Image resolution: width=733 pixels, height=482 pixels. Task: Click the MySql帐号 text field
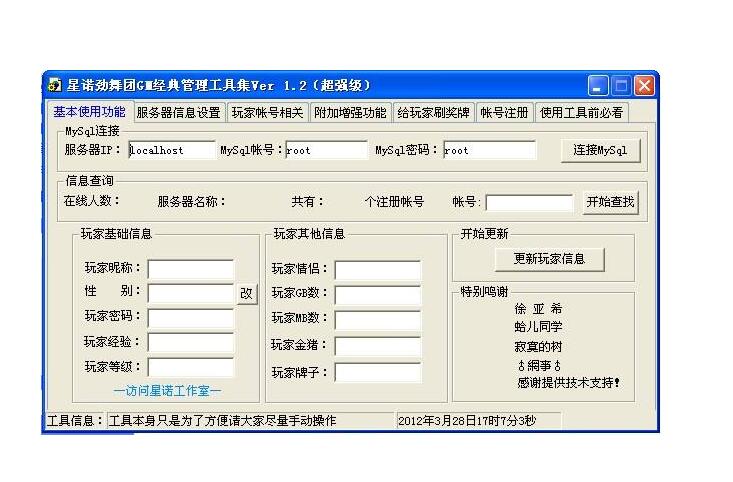tap(326, 151)
